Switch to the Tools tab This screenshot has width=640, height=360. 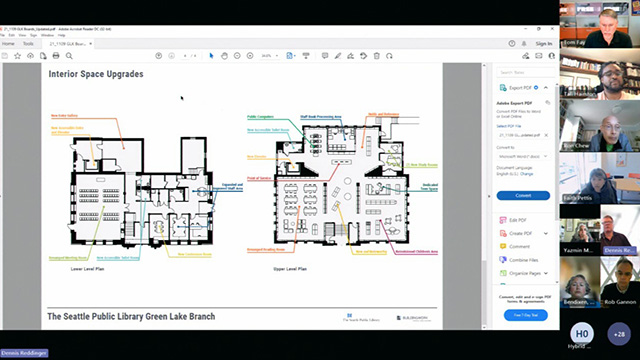click(28, 44)
